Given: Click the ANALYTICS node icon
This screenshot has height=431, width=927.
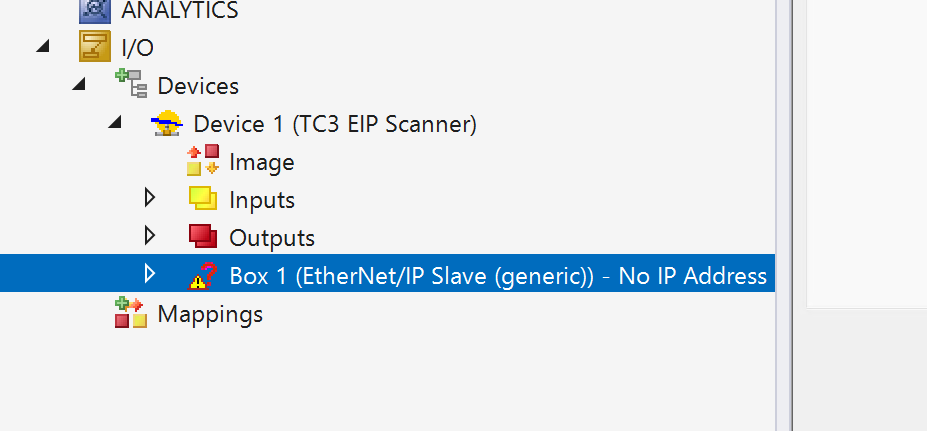Looking at the screenshot, I should (95, 10).
